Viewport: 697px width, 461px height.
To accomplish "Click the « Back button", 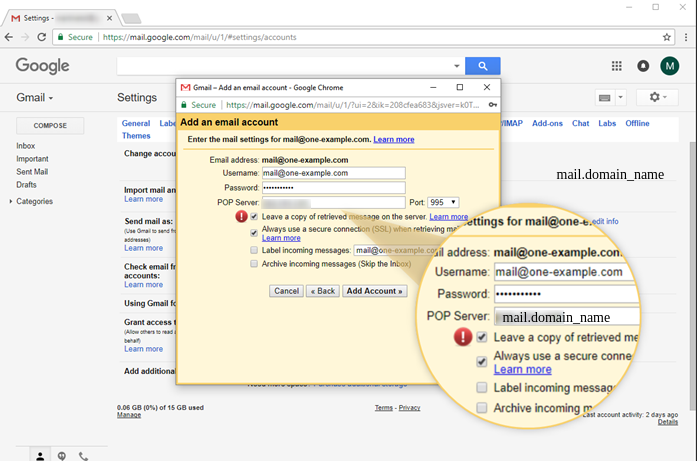I will pyautogui.click(x=323, y=291).
